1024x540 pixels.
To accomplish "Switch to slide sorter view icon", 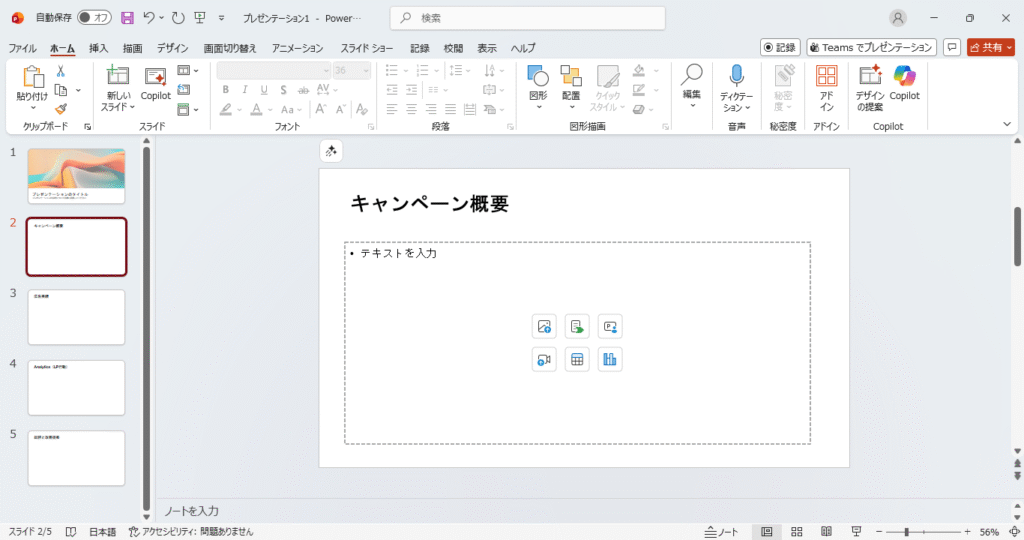I will (x=797, y=532).
